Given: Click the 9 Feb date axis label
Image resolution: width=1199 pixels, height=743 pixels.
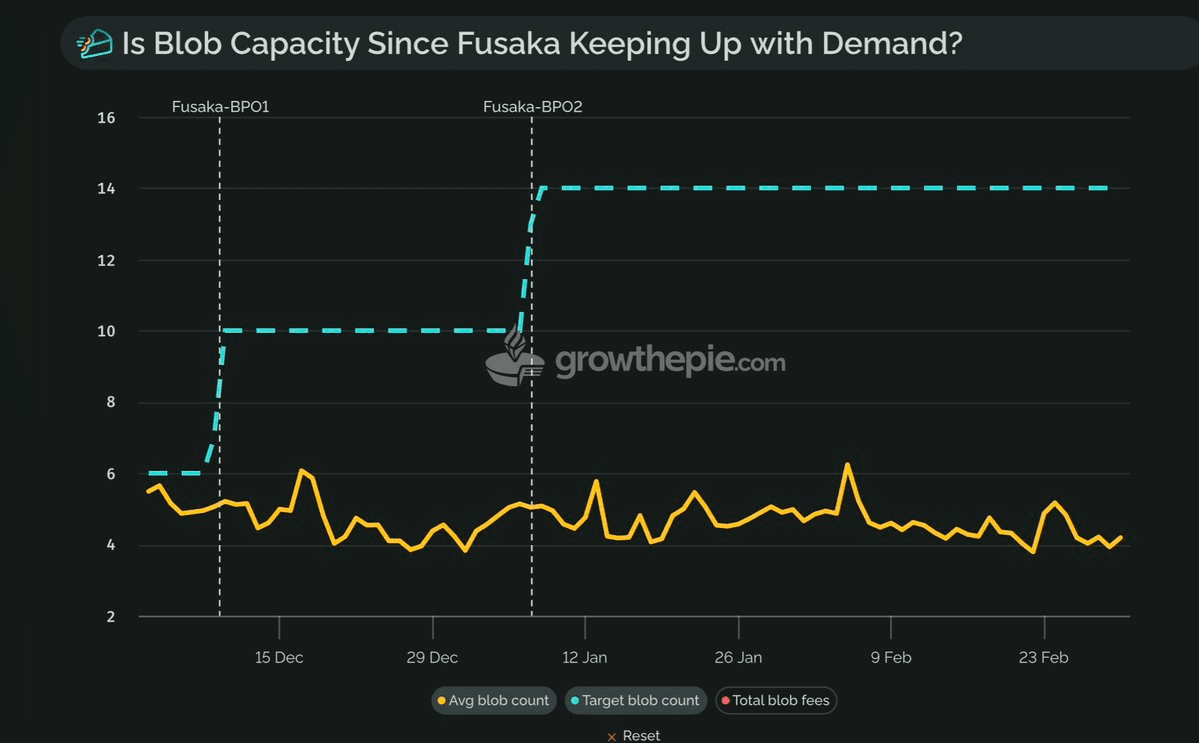Looking at the screenshot, I should (x=891, y=657).
